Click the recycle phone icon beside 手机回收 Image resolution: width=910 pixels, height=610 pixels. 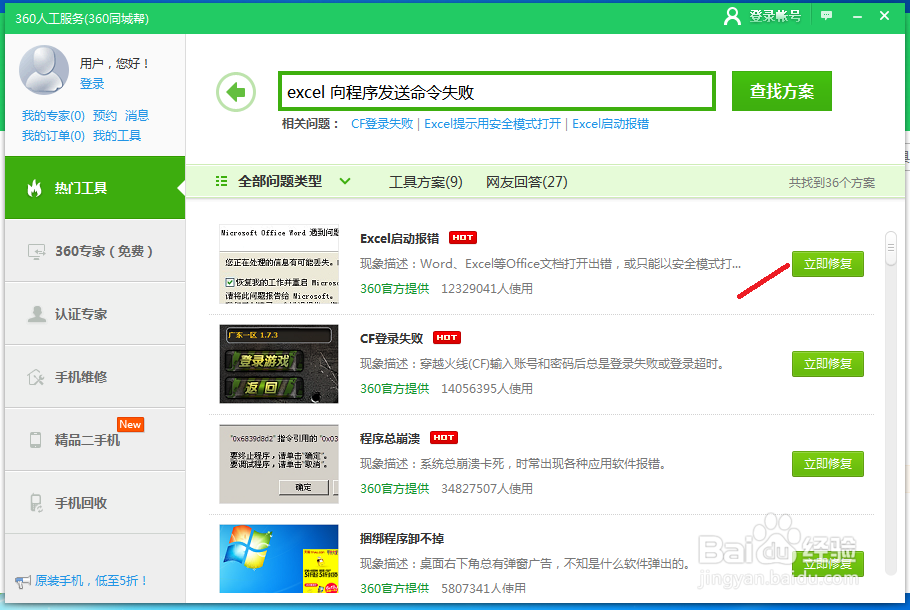pyautogui.click(x=36, y=503)
